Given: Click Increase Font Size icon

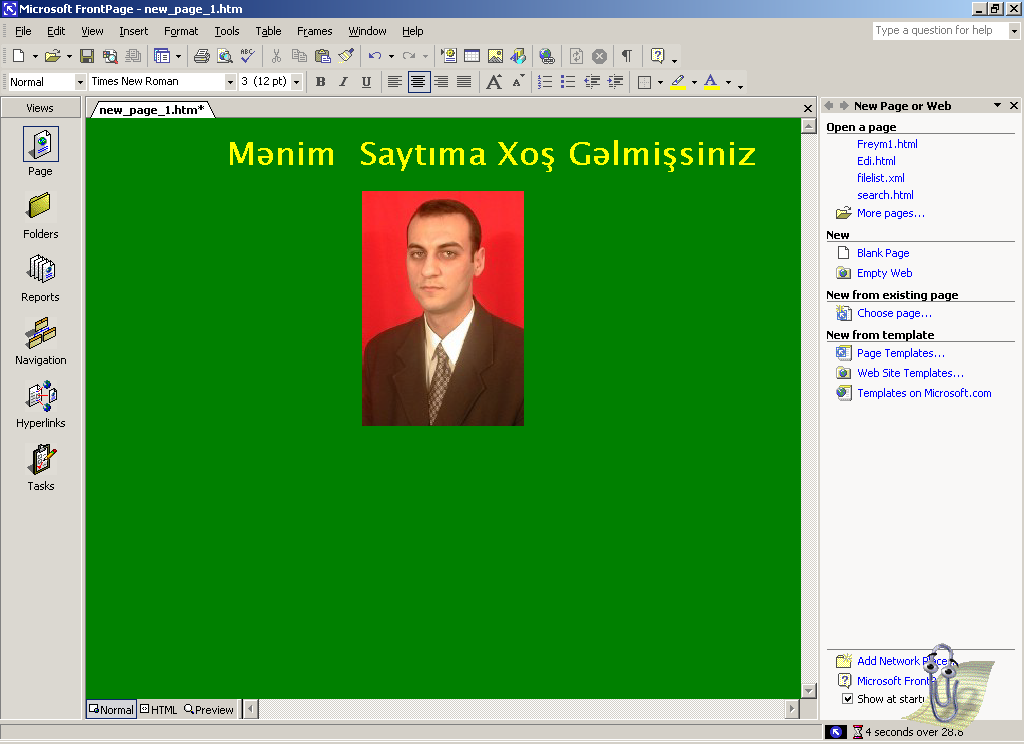Looking at the screenshot, I should (x=494, y=82).
